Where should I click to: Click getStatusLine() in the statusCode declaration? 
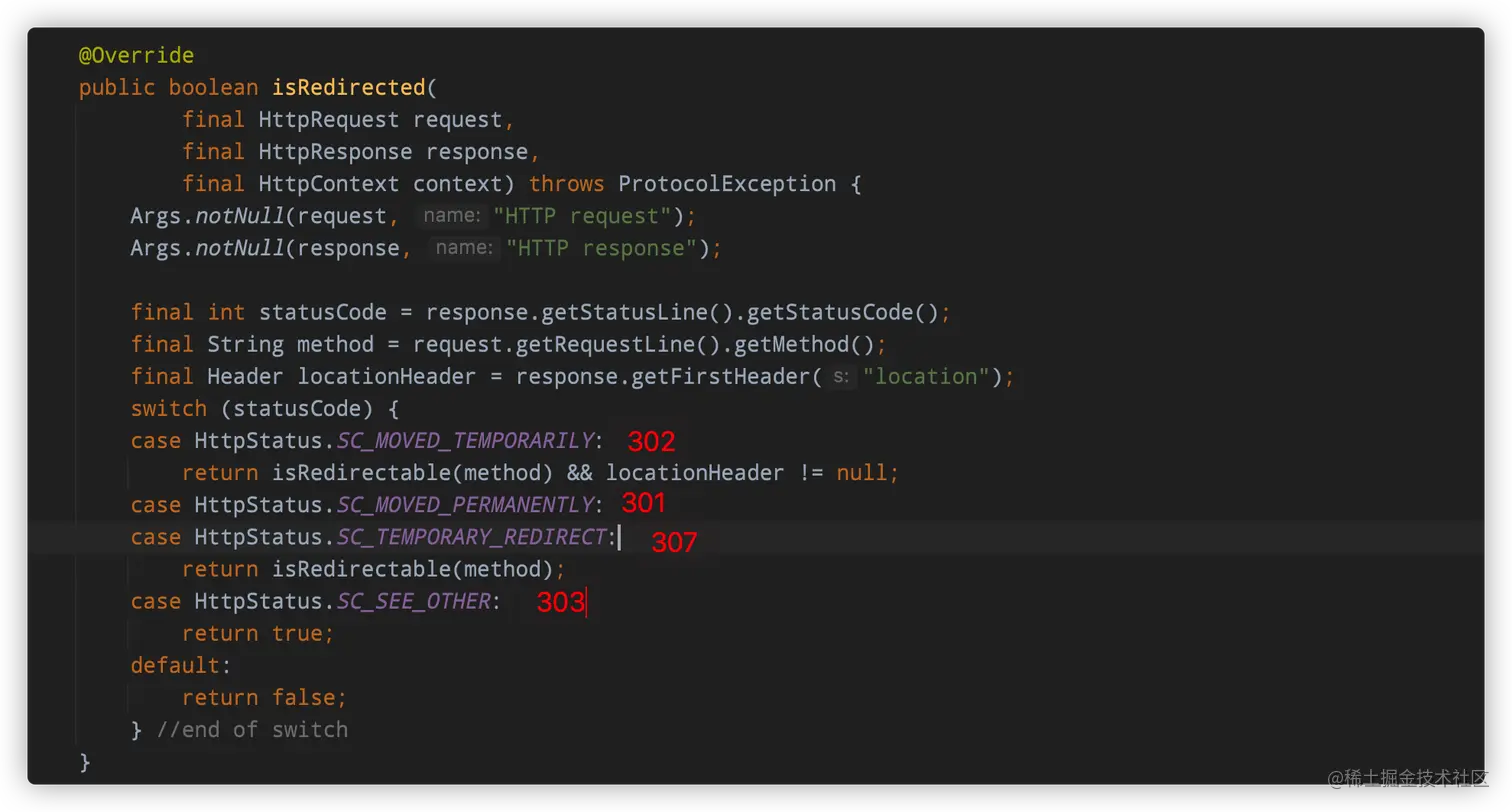(638, 312)
